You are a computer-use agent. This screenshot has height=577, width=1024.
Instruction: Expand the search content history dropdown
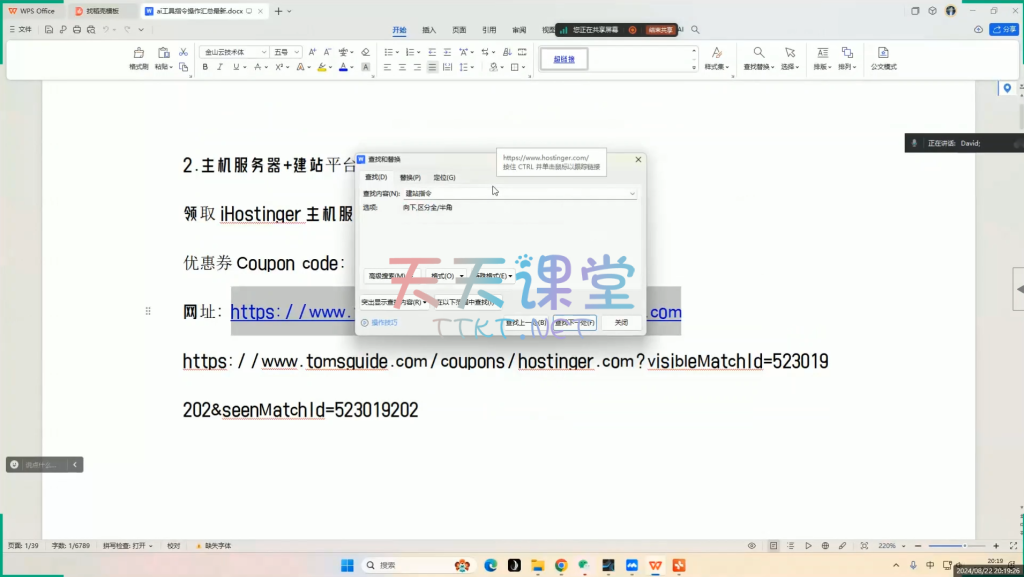point(632,193)
